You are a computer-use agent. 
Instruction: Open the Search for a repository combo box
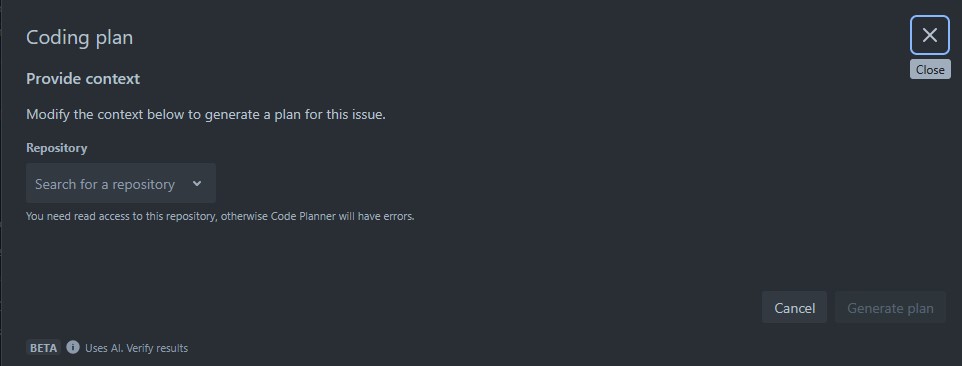point(121,183)
